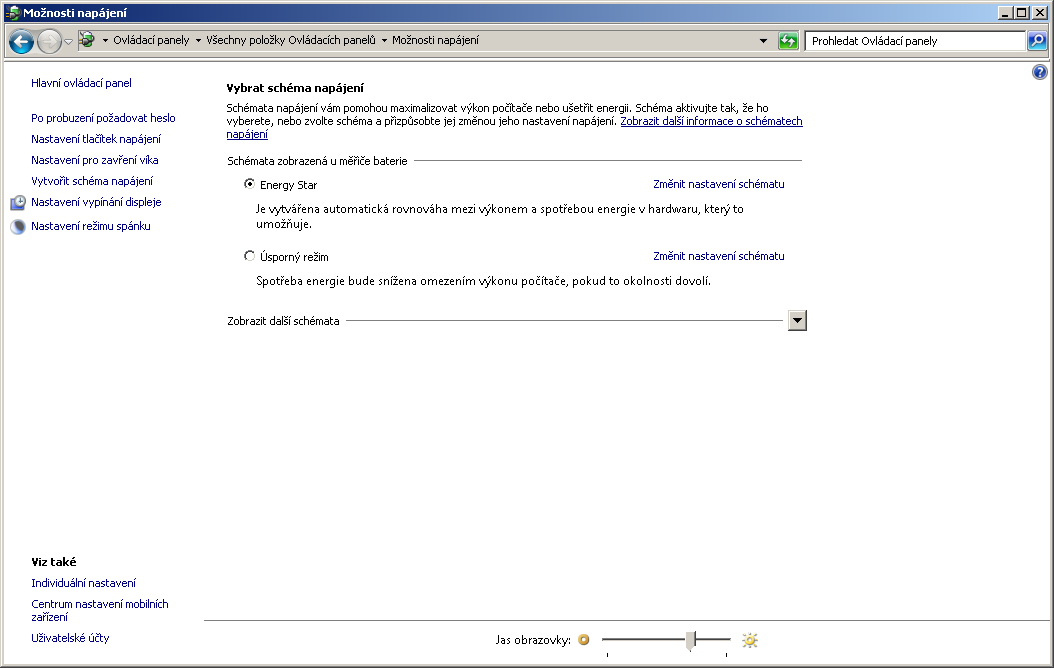Click the greyed Forward arrow button
Image resolution: width=1054 pixels, height=668 pixels.
49,41
